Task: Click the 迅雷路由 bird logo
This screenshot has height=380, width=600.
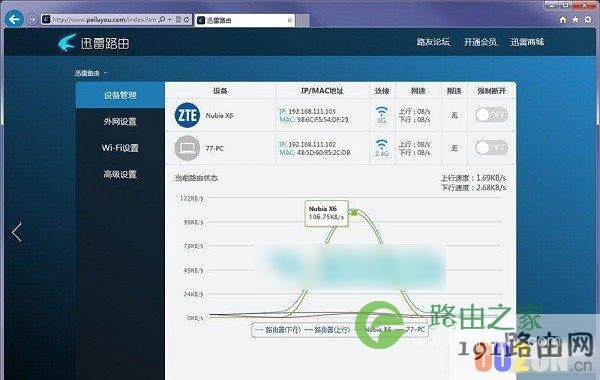Action: click(x=67, y=42)
